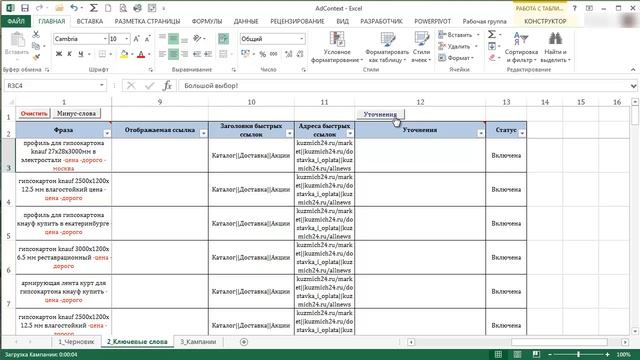This screenshot has width=640, height=360.
Task: Open filter dropdown on Отображаемая ссылка column
Action: (204, 133)
